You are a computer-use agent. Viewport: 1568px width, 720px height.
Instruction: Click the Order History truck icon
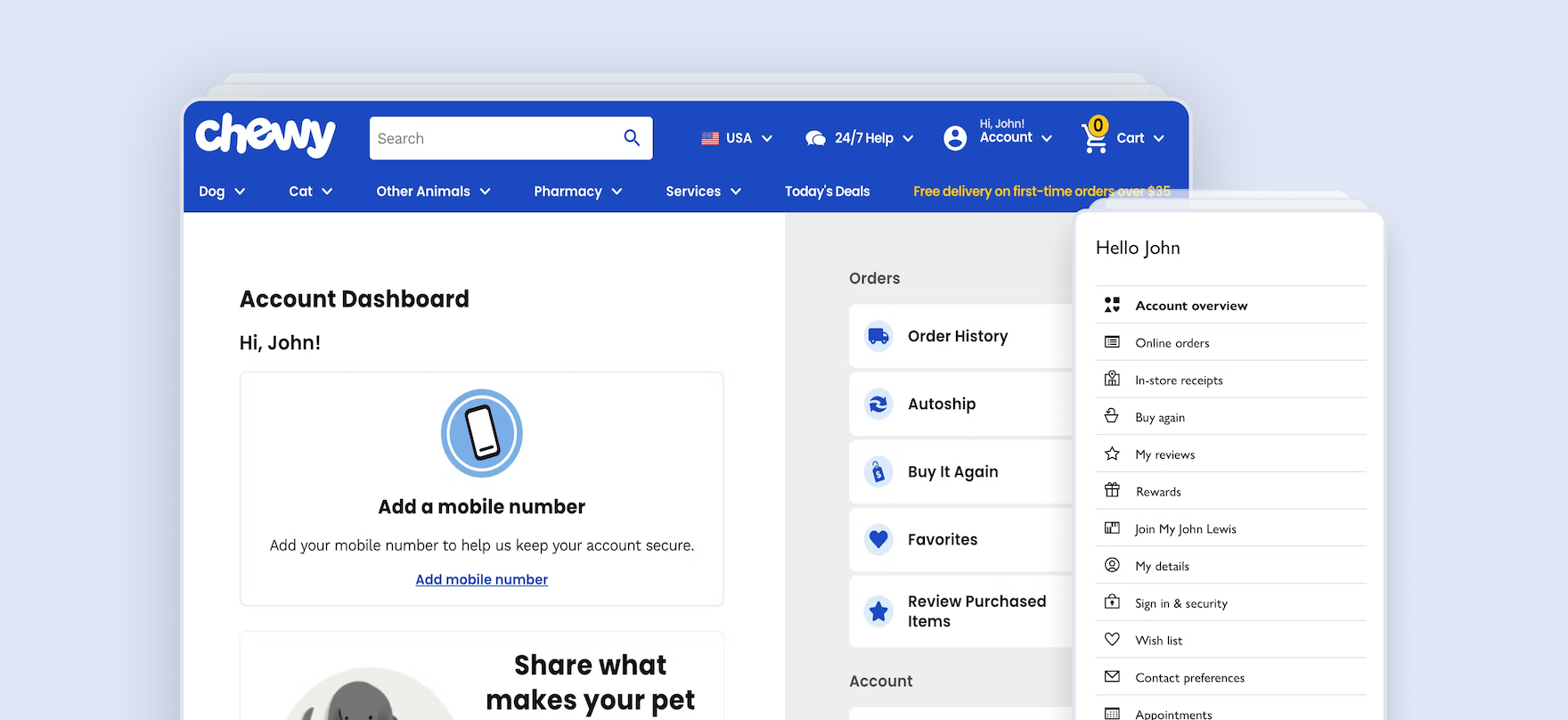click(878, 336)
